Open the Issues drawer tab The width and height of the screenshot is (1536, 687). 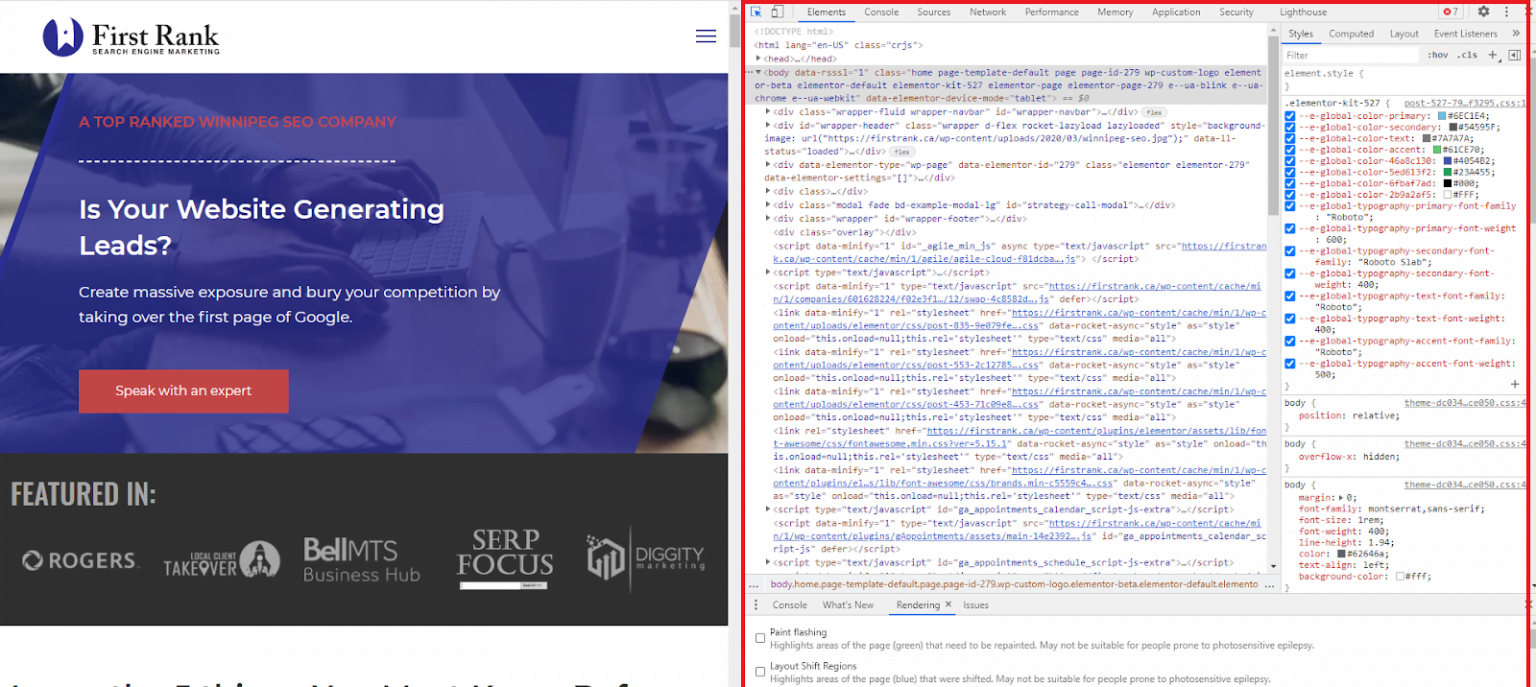[x=975, y=605]
